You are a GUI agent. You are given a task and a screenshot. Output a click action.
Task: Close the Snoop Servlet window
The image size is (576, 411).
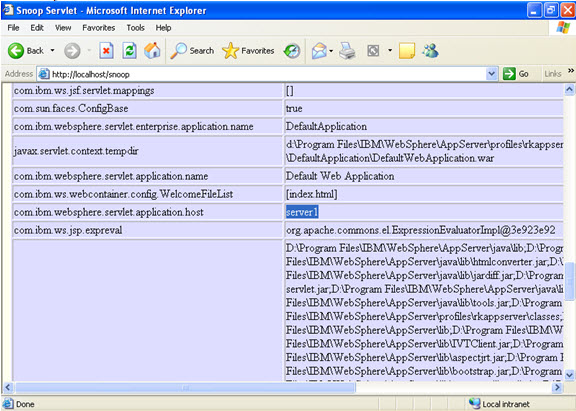568,10
